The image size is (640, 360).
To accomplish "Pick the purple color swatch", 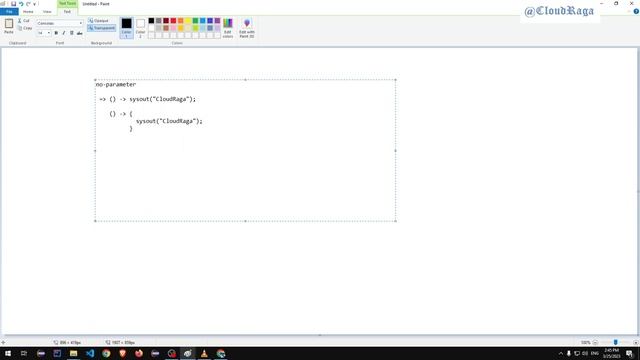I will tap(217, 20).
